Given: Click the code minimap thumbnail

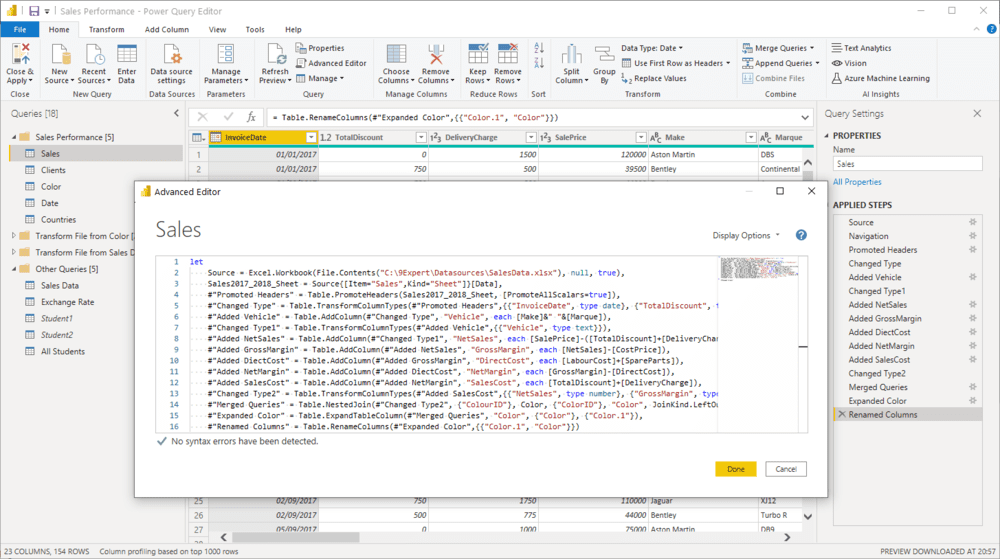Looking at the screenshot, I should 759,268.
